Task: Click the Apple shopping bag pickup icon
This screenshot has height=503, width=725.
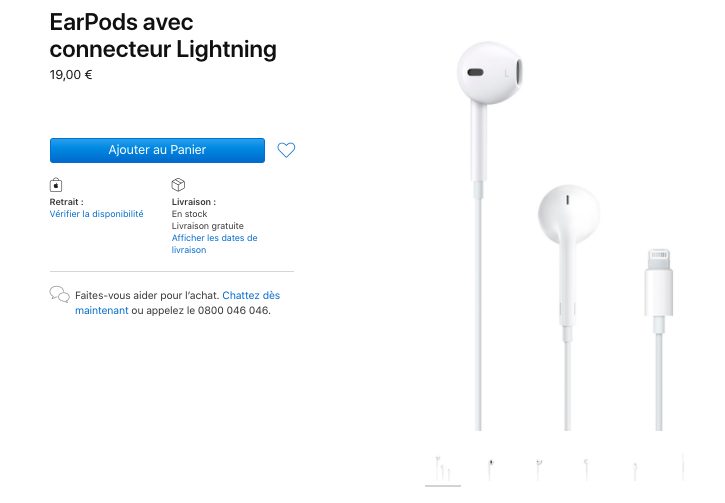Action: 56,185
